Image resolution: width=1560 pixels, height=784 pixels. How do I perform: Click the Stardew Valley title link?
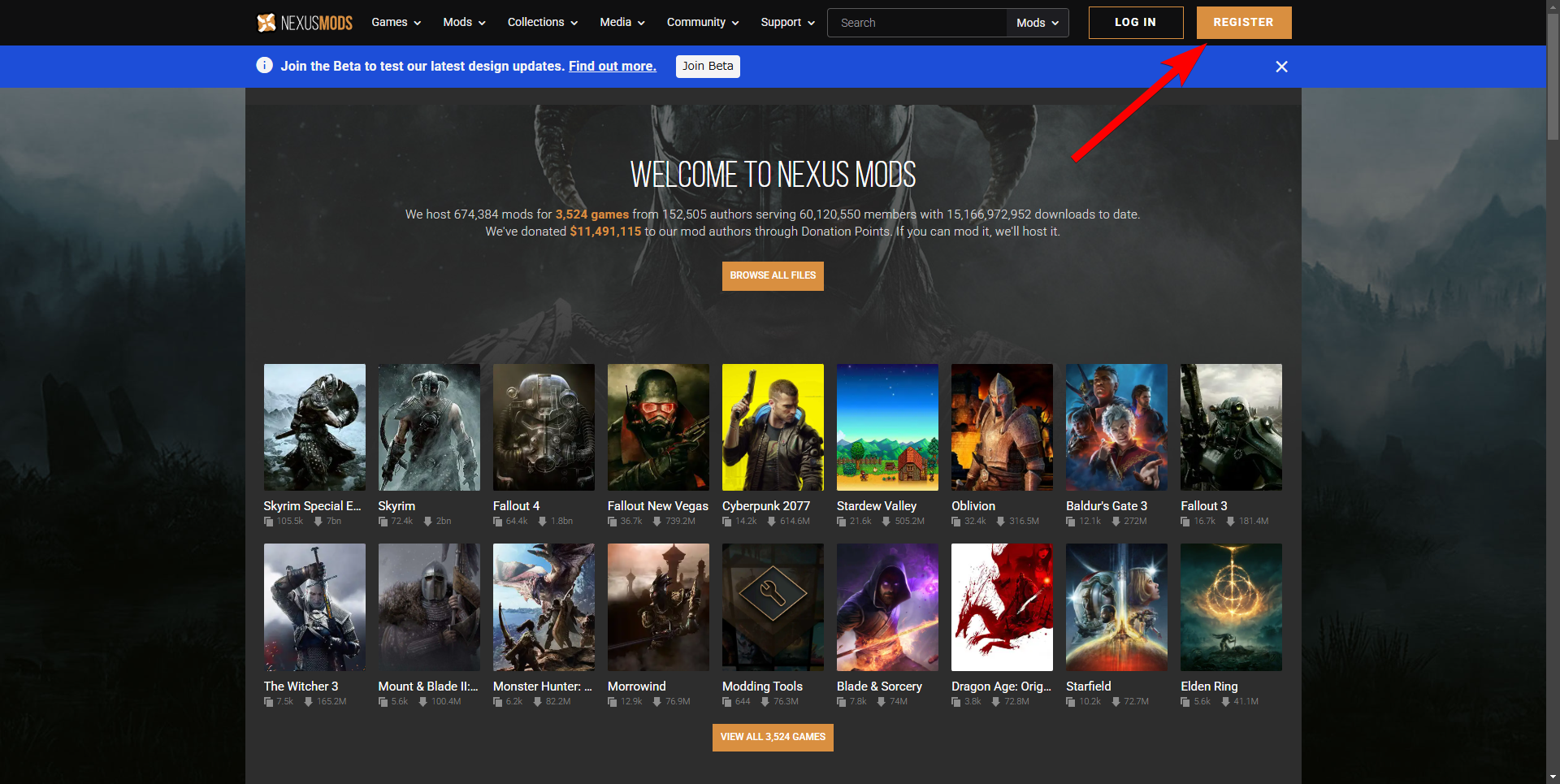click(x=877, y=506)
